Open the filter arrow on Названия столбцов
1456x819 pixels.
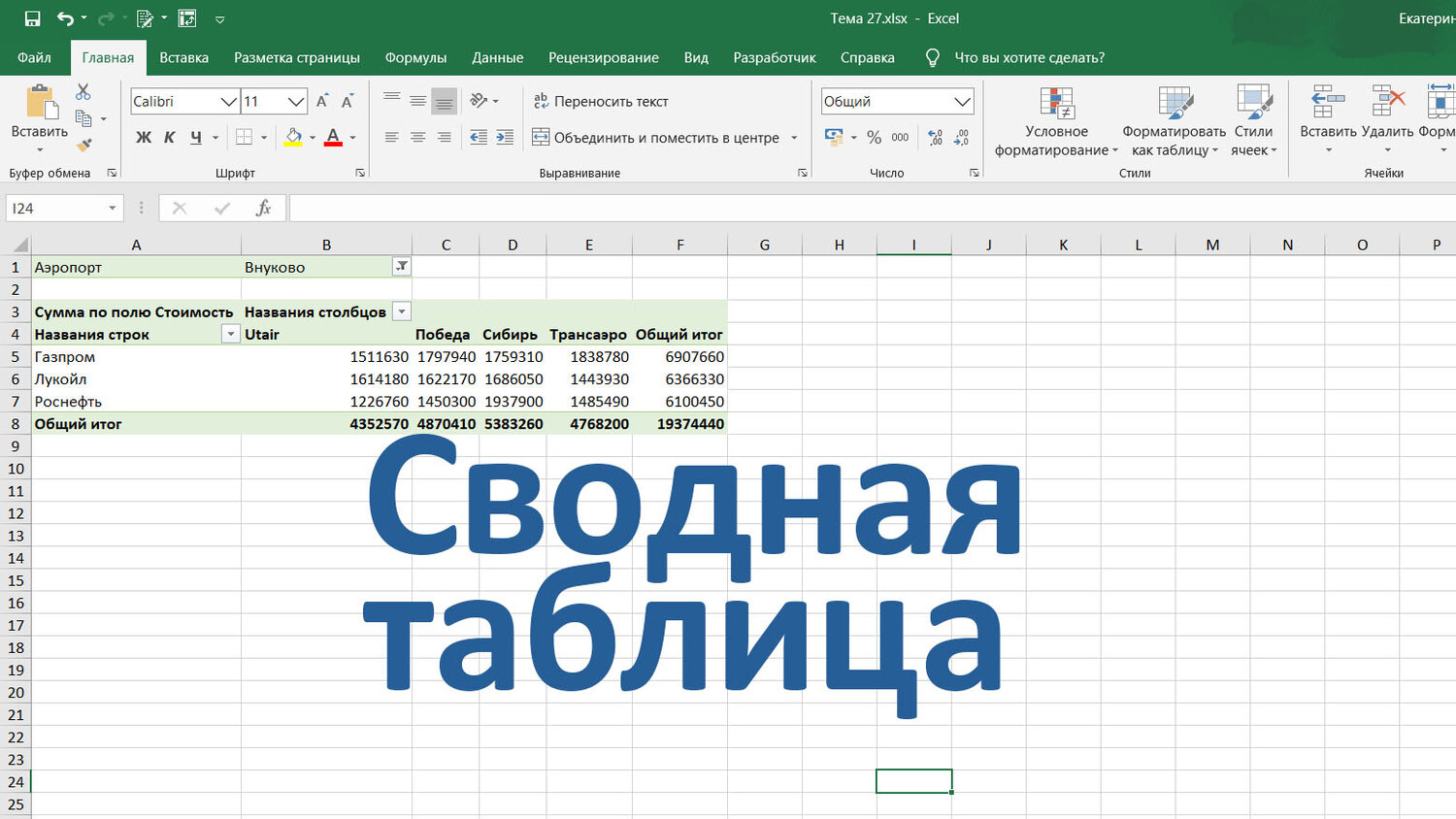(x=402, y=311)
